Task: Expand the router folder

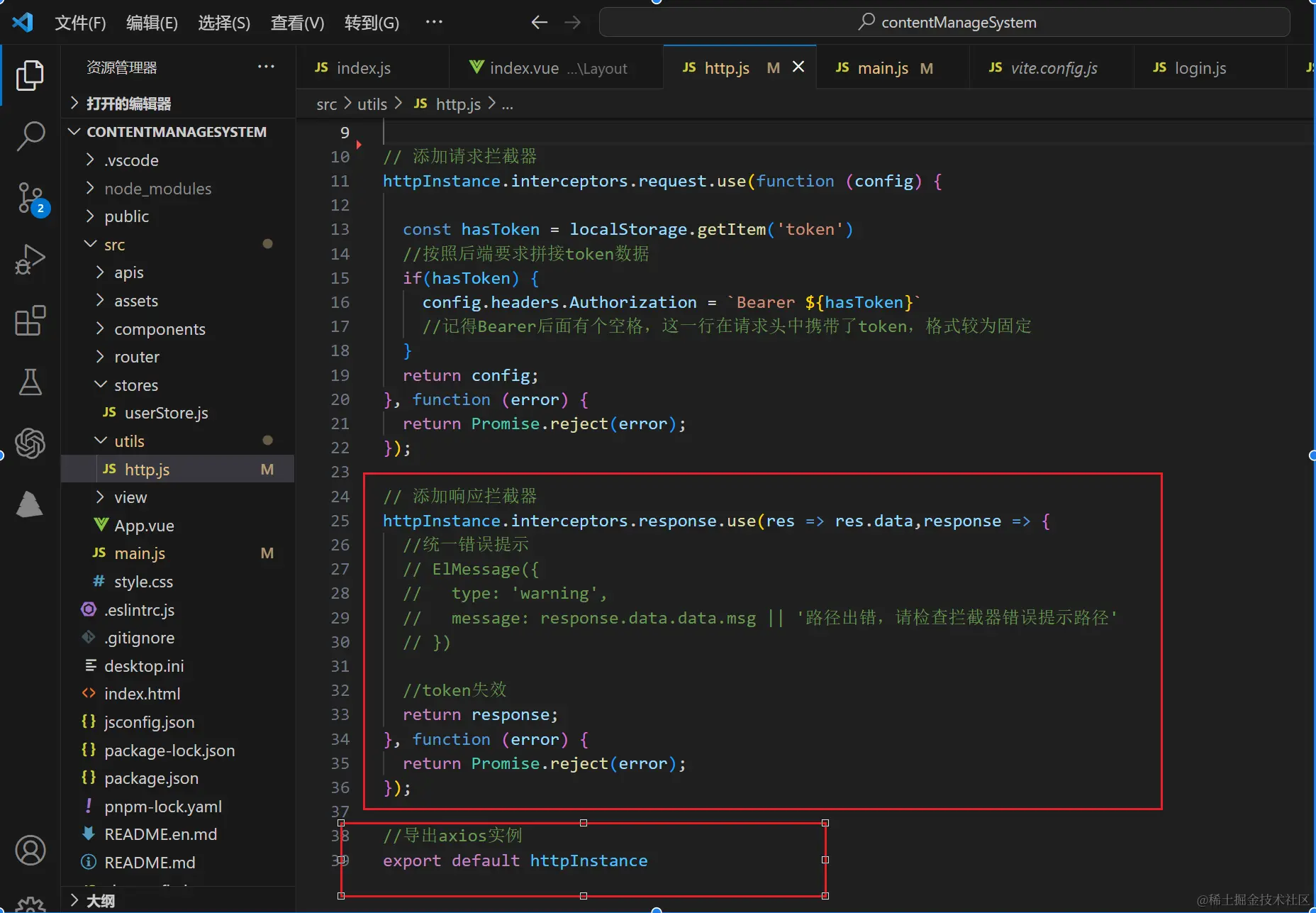Action: pyautogui.click(x=177, y=357)
